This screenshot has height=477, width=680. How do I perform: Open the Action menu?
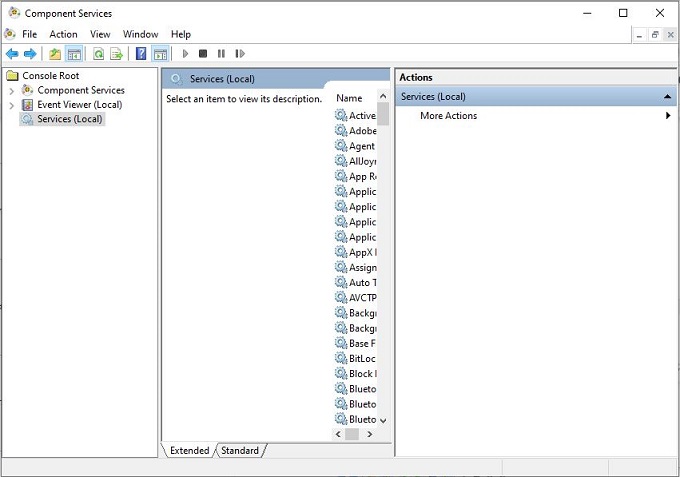click(x=63, y=34)
